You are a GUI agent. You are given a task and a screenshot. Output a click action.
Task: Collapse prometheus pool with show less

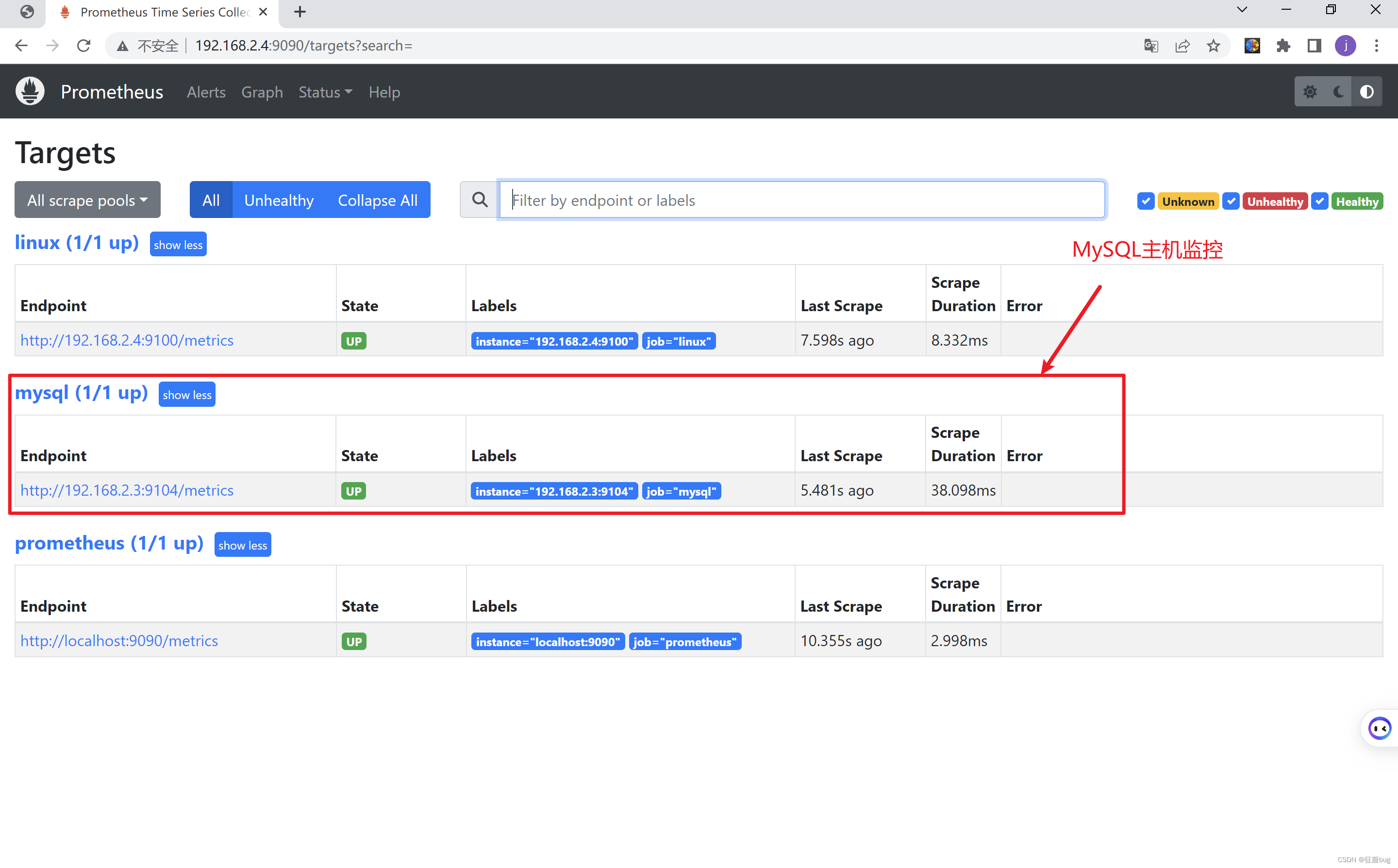243,545
